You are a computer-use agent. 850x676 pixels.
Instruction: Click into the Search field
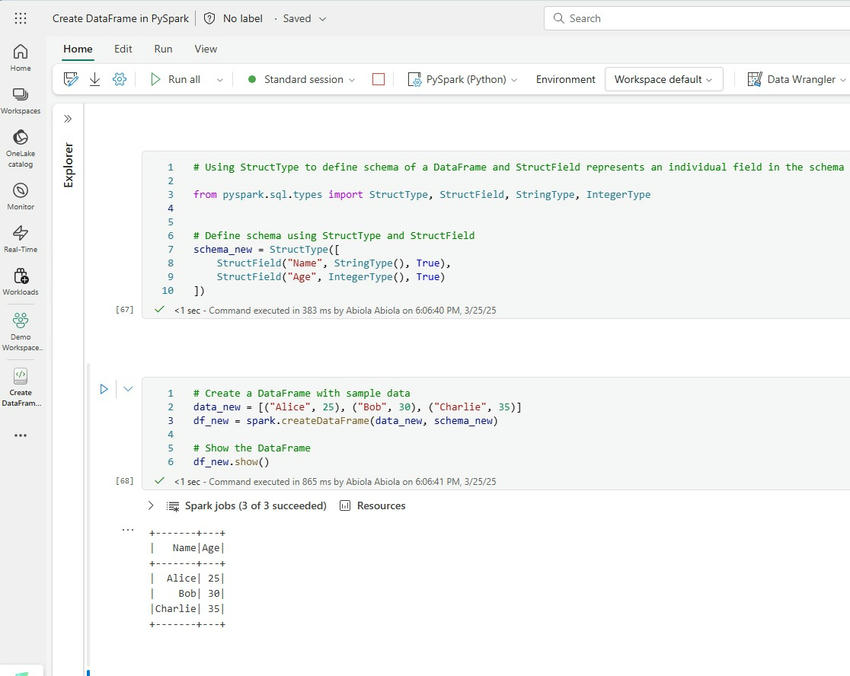click(699, 18)
